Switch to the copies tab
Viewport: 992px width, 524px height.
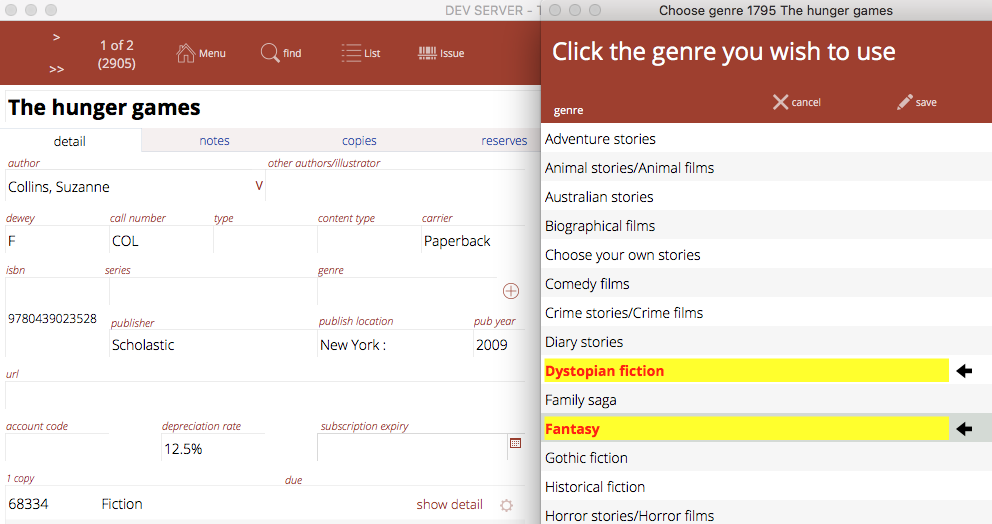pos(359,141)
